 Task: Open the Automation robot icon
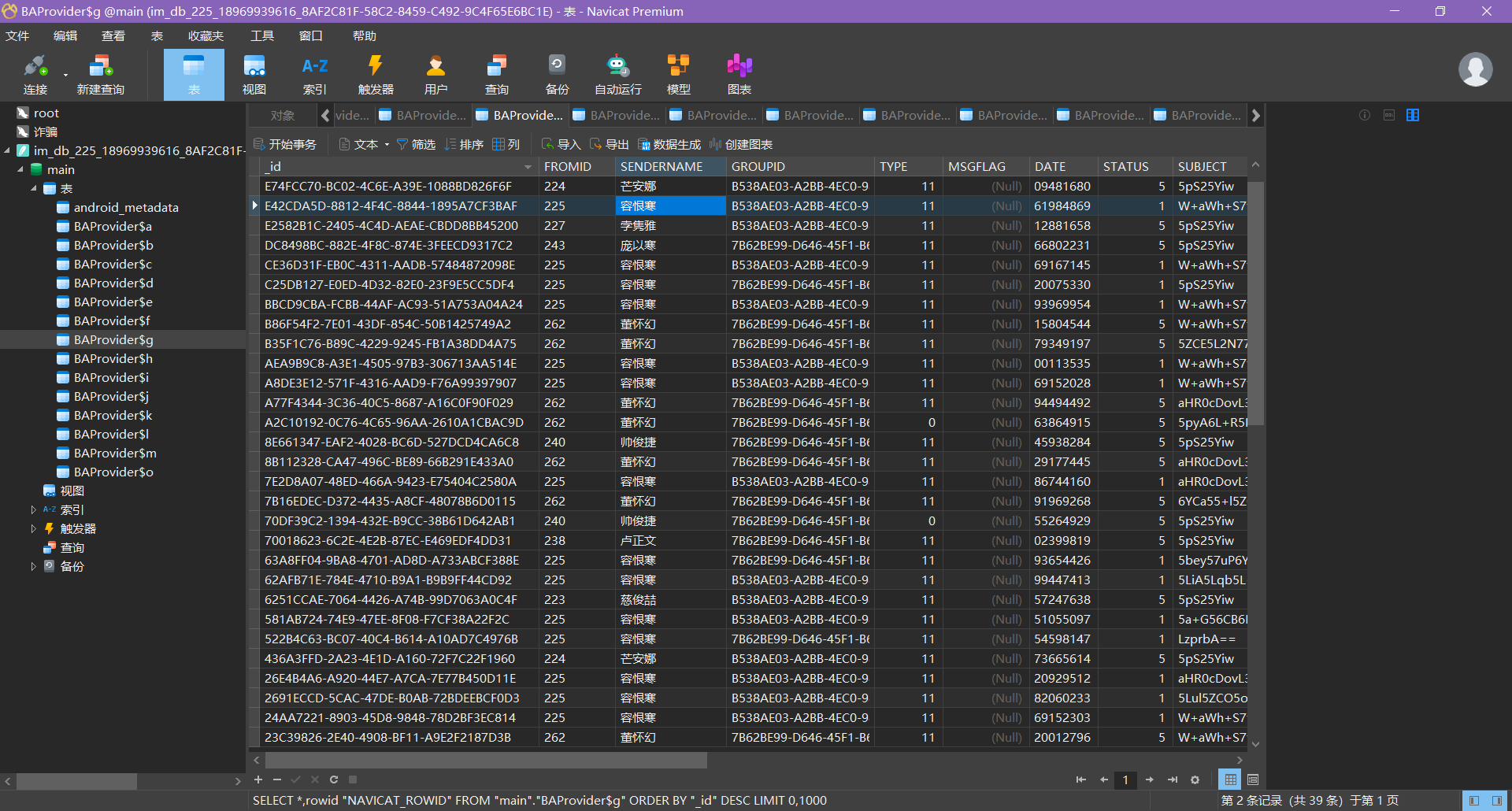coord(618,75)
